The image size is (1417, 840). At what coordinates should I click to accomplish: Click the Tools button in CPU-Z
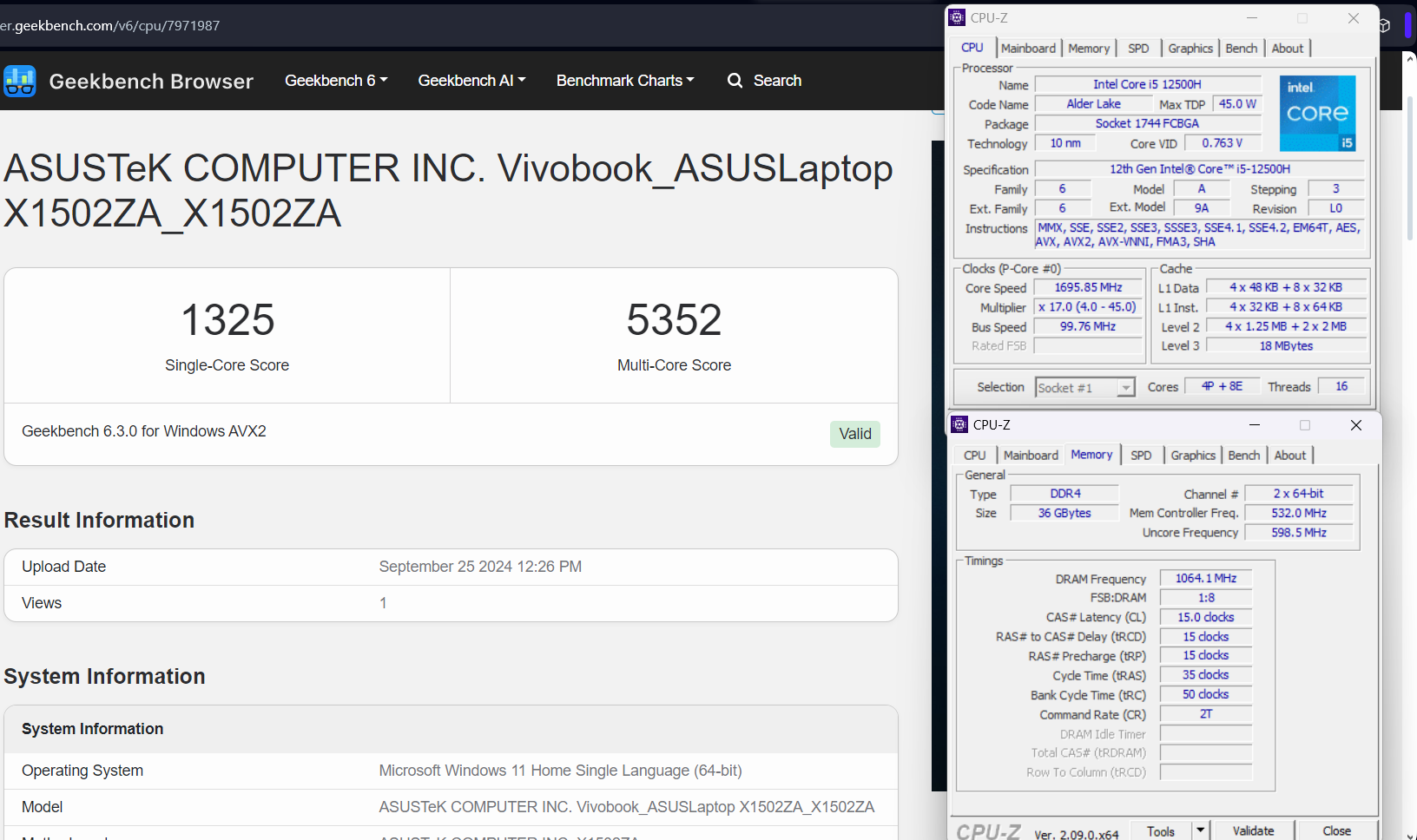pos(1161,830)
